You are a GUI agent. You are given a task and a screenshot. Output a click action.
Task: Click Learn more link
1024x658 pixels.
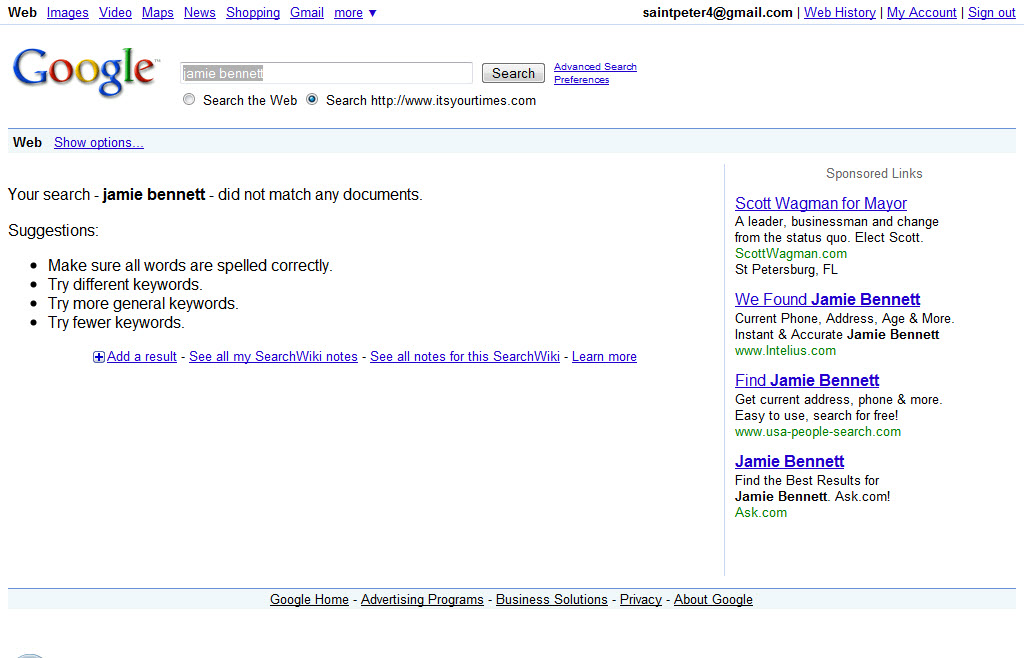tap(604, 356)
